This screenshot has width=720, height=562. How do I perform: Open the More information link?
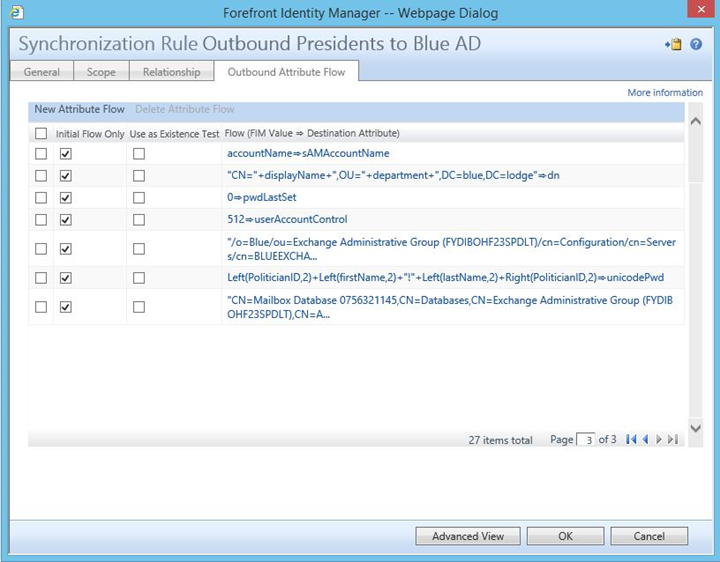point(665,92)
